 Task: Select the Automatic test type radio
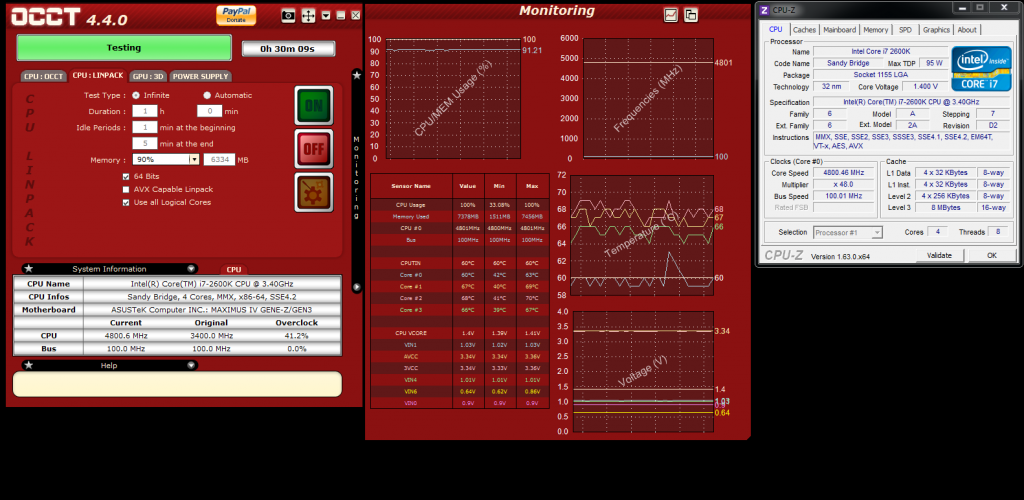(x=207, y=95)
